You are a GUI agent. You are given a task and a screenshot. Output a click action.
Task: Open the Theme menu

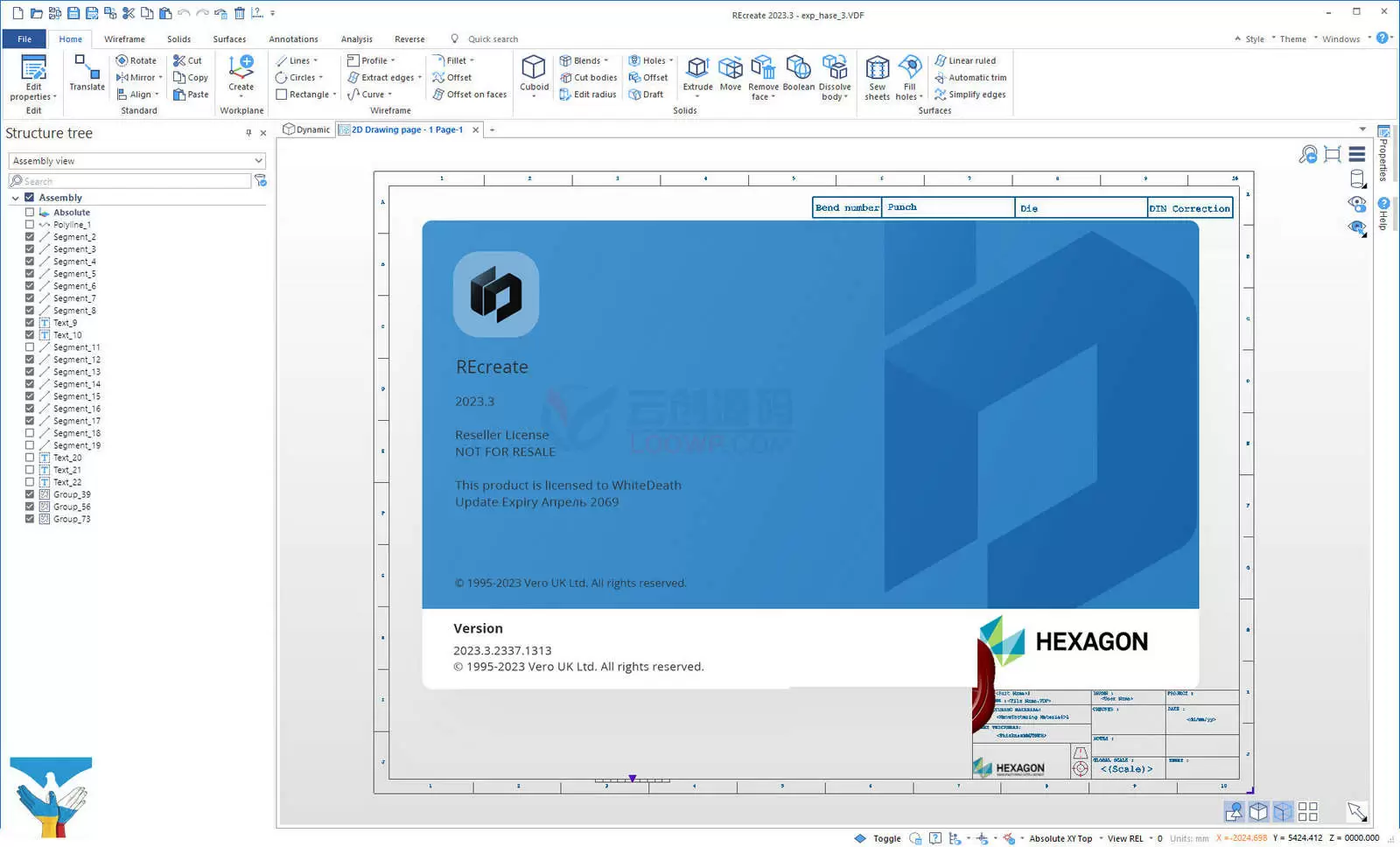[x=1292, y=38]
